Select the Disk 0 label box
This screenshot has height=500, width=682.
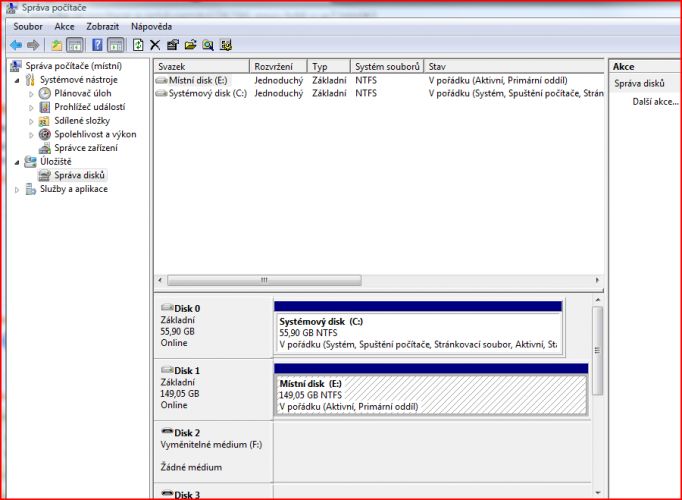click(x=213, y=326)
